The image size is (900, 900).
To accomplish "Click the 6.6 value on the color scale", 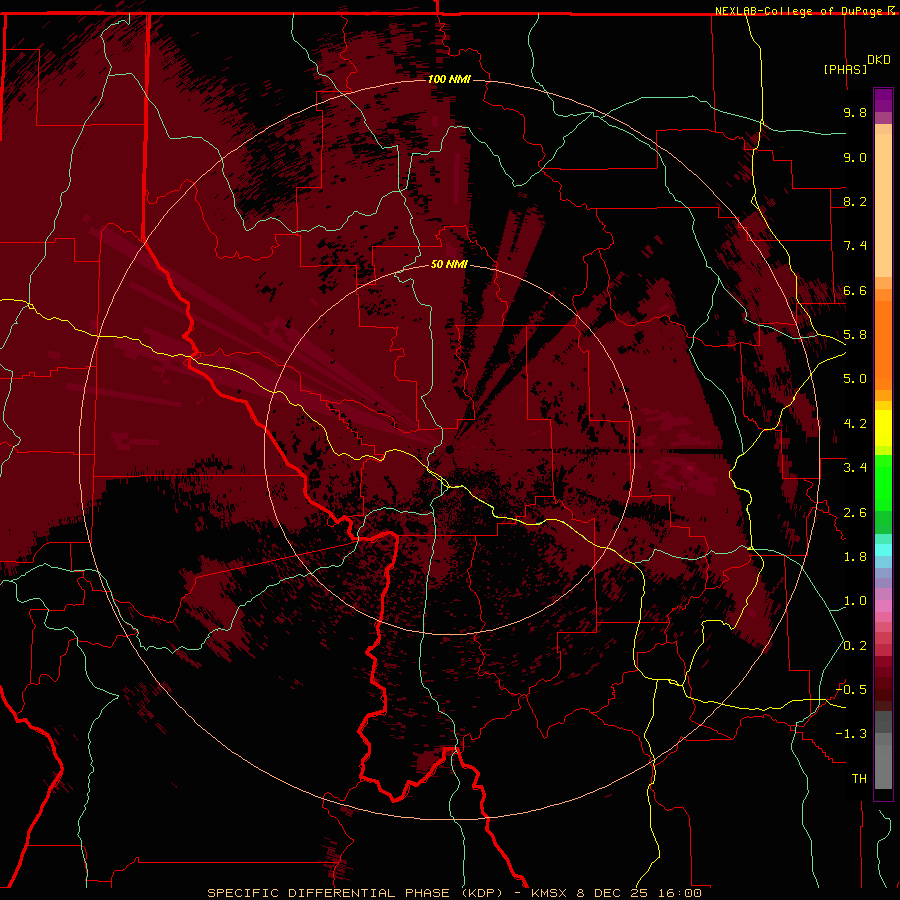I will [855, 290].
